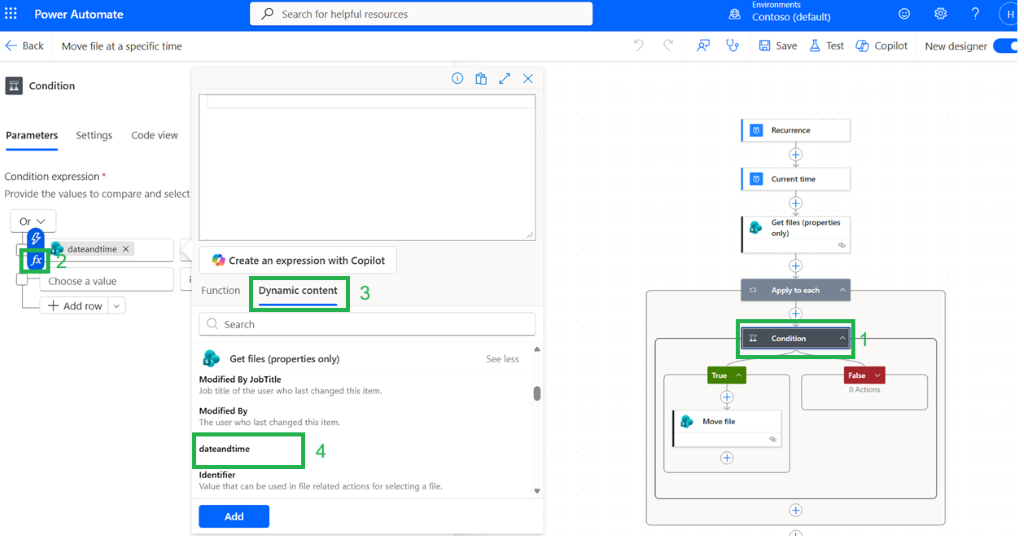
Task: Click the plus above Move file action
Action: coord(727,397)
